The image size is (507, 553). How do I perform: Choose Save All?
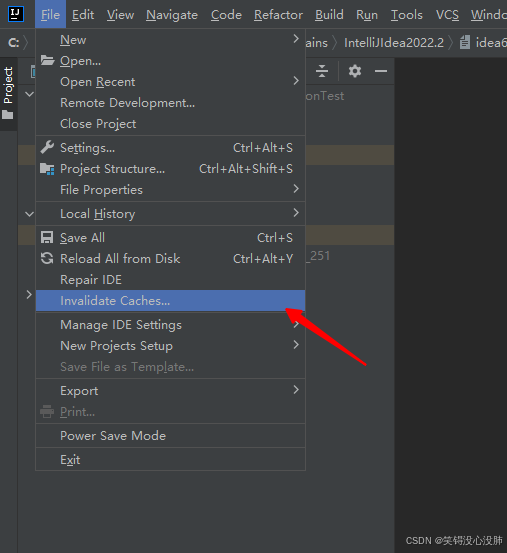(170, 237)
